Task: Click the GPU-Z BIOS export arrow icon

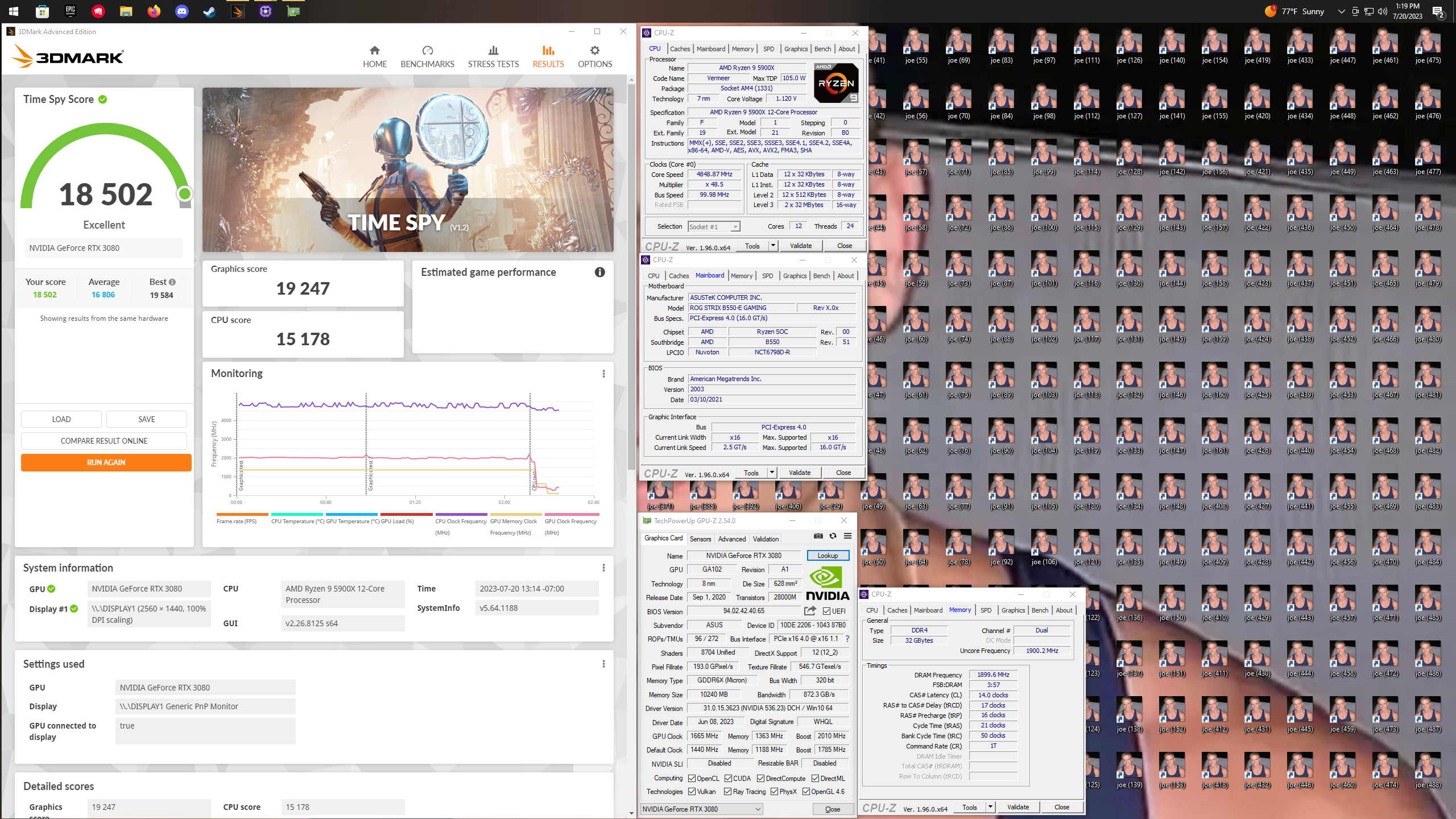Action: 810,611
